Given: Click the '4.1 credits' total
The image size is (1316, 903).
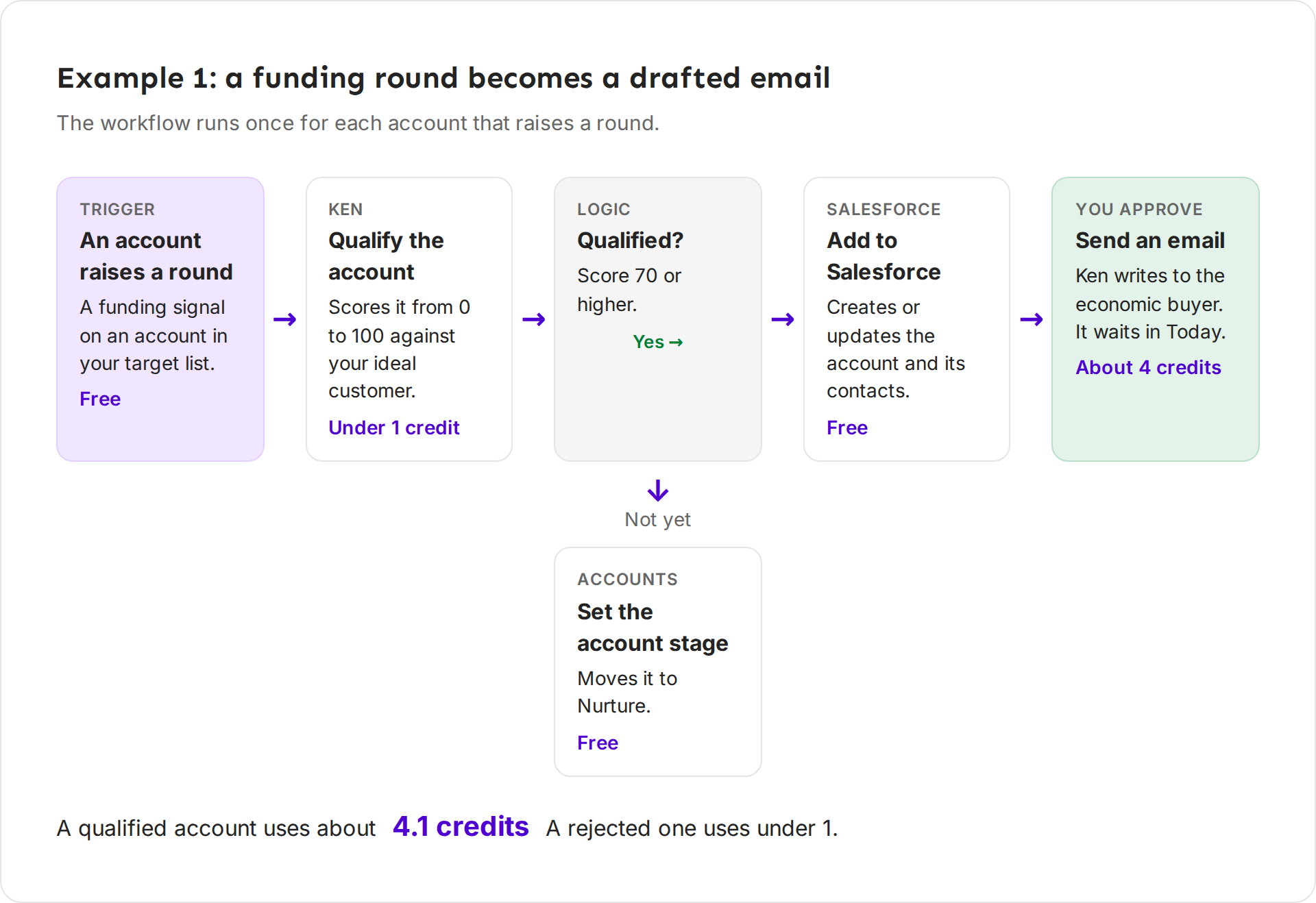Looking at the screenshot, I should [461, 826].
